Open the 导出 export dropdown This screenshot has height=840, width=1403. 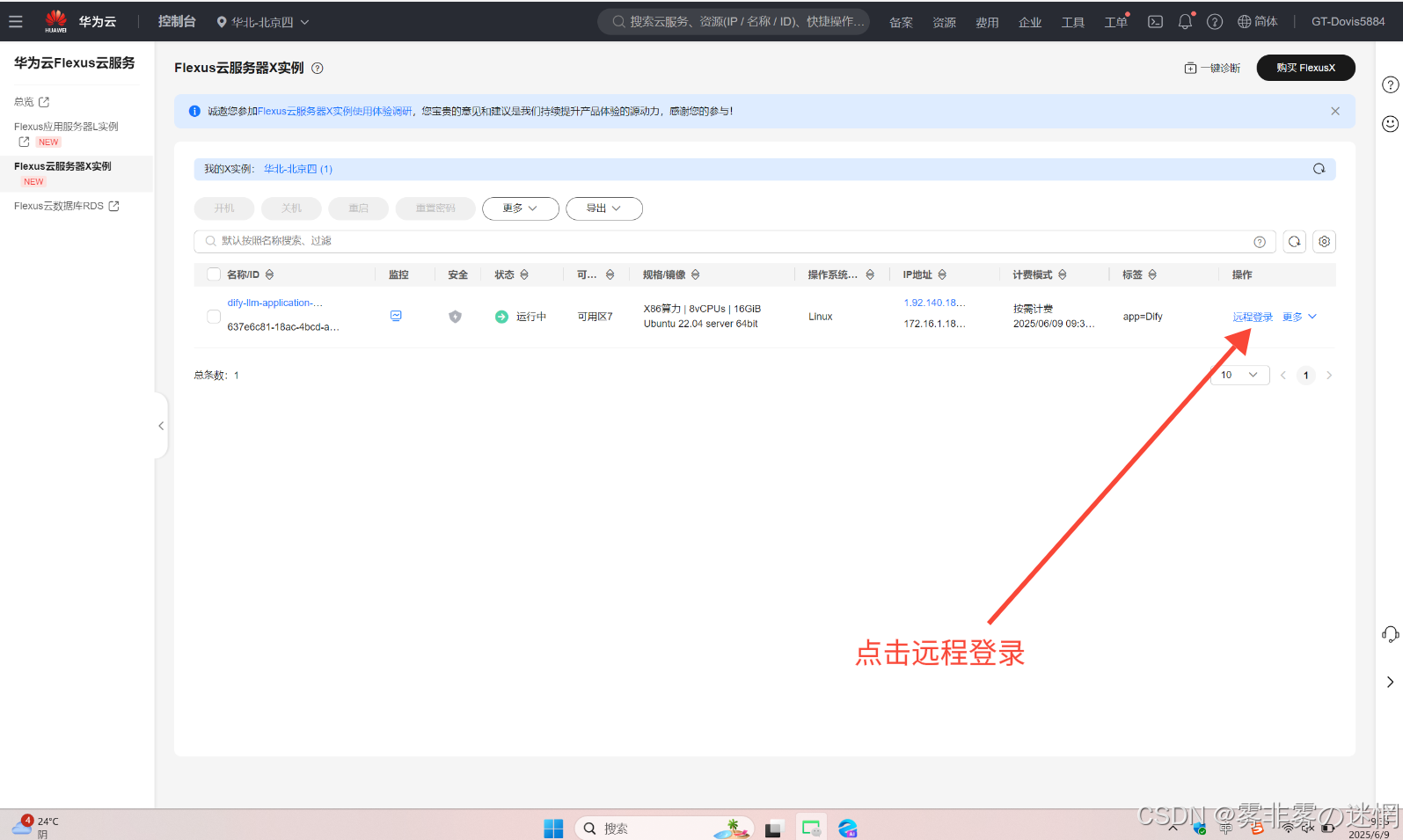coord(603,208)
